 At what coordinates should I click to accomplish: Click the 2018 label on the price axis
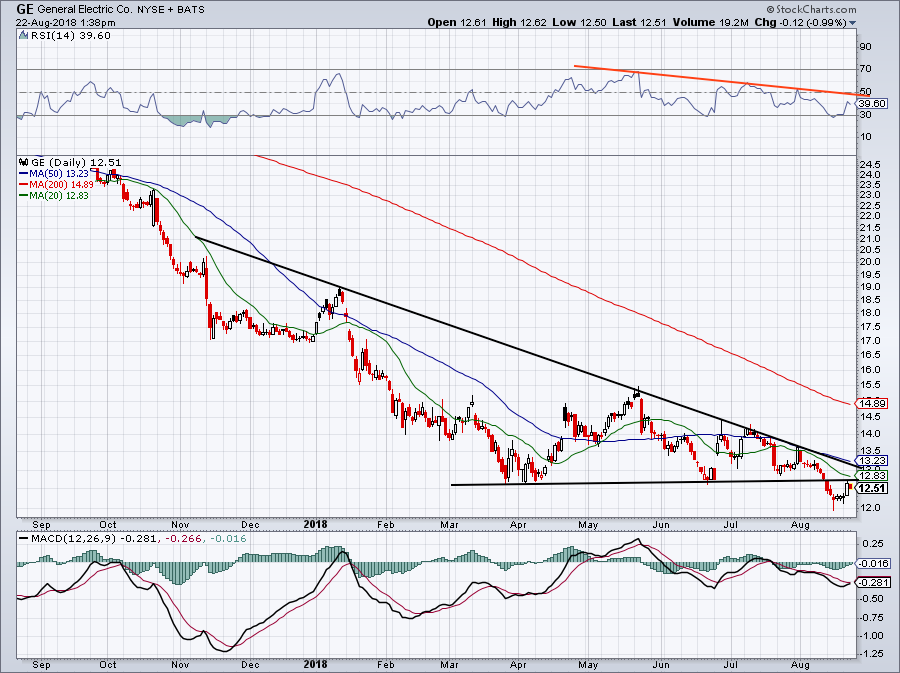315,524
